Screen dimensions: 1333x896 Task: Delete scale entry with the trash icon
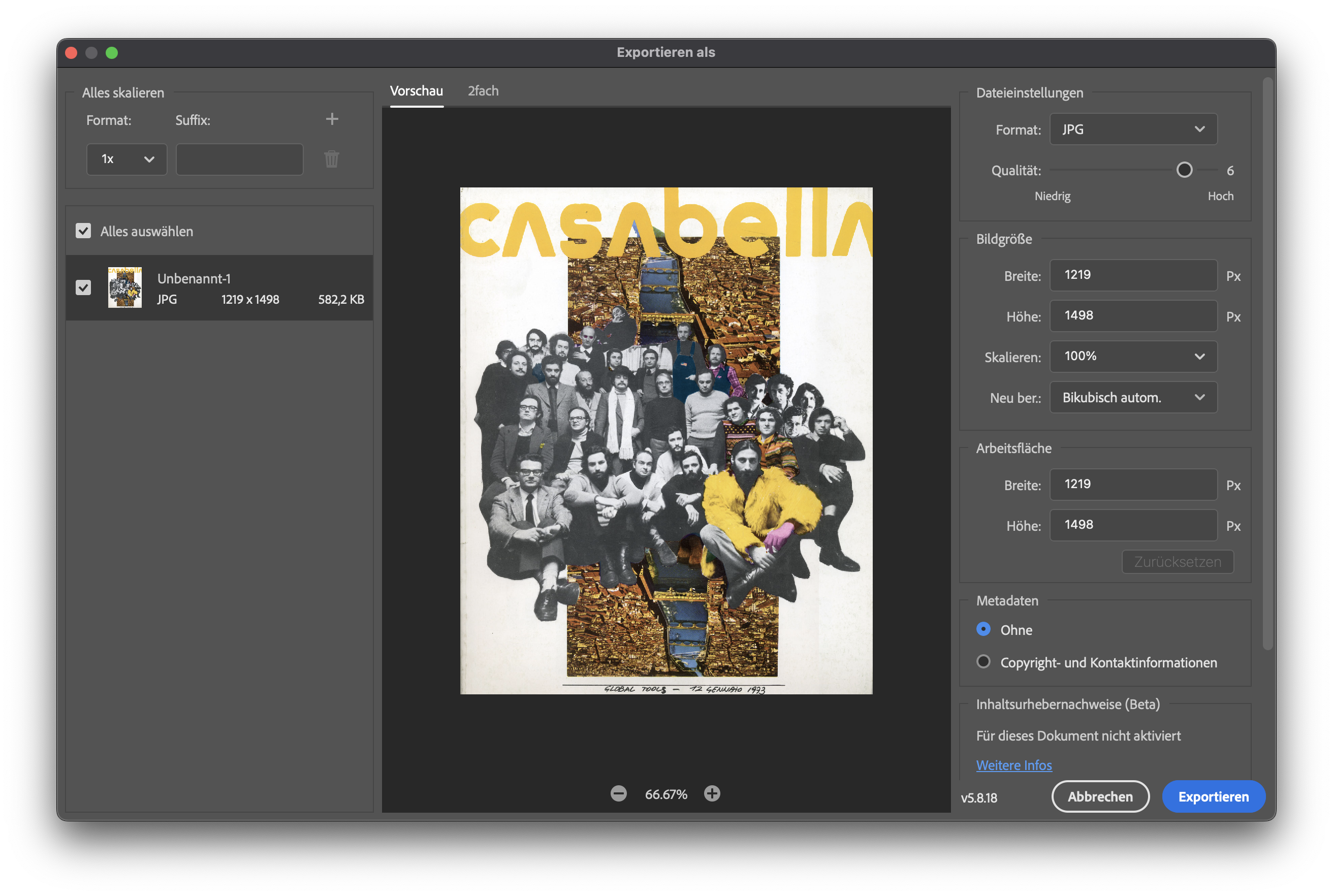(332, 159)
